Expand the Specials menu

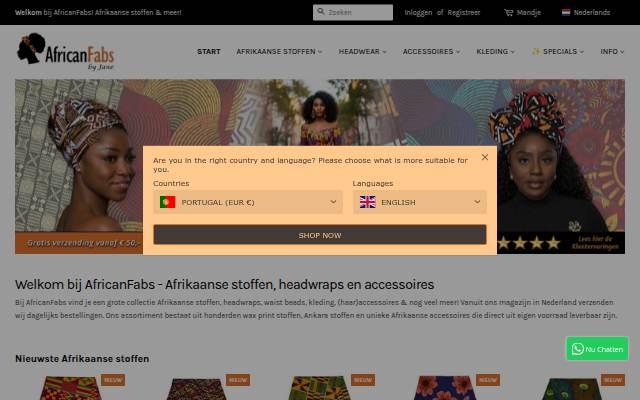click(x=558, y=51)
